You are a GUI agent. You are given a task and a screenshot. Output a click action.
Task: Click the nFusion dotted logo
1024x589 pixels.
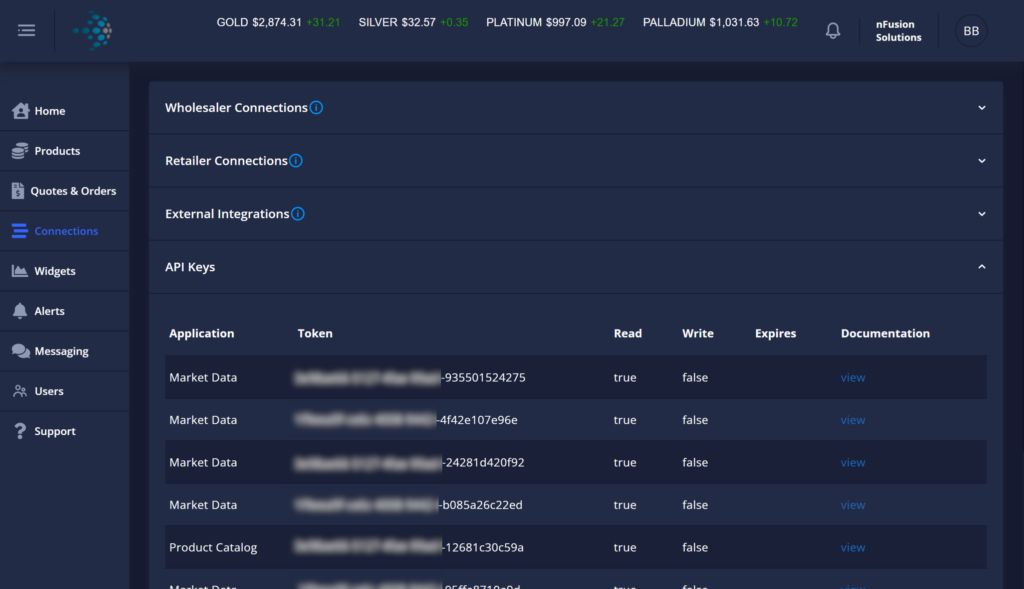[x=93, y=31]
